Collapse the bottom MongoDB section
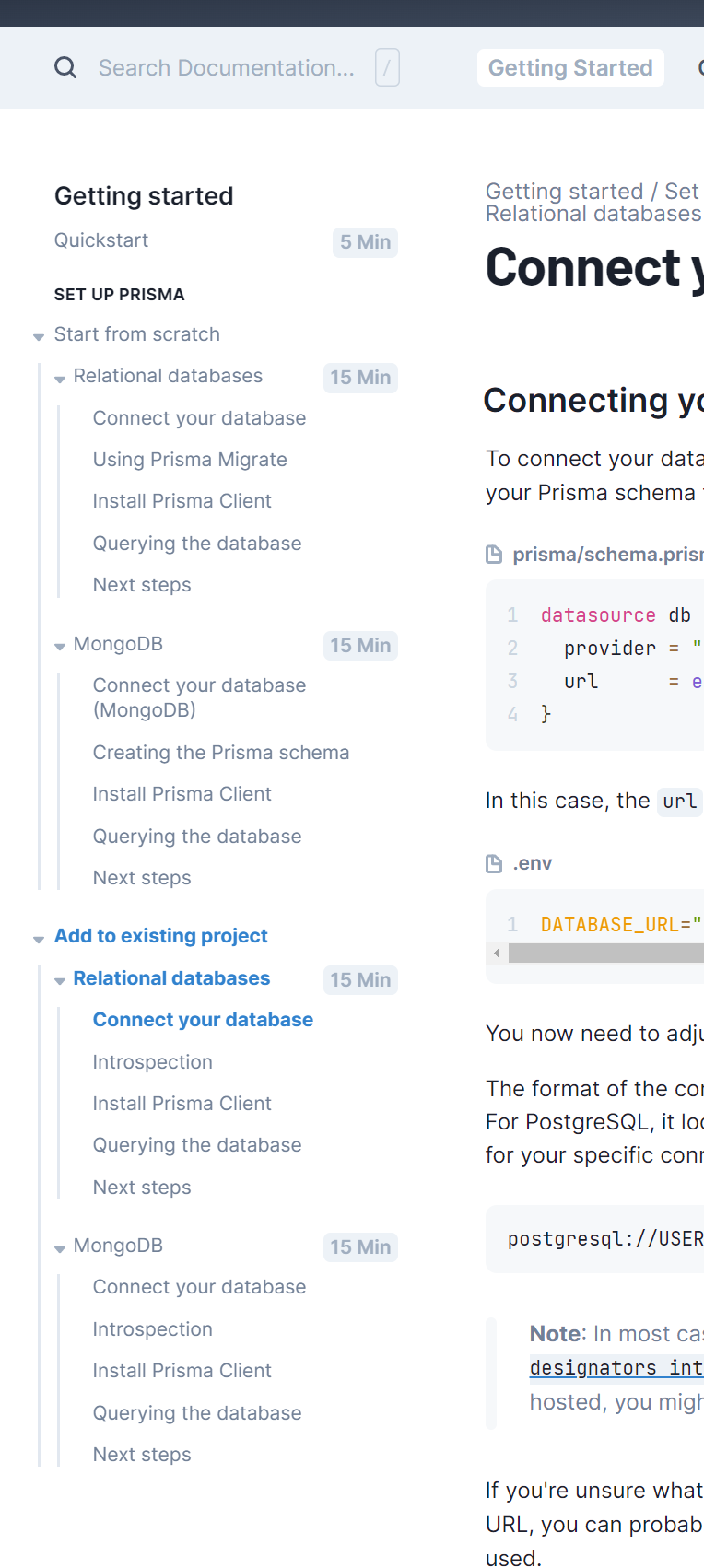This screenshot has height=1568, width=704. (x=59, y=1246)
